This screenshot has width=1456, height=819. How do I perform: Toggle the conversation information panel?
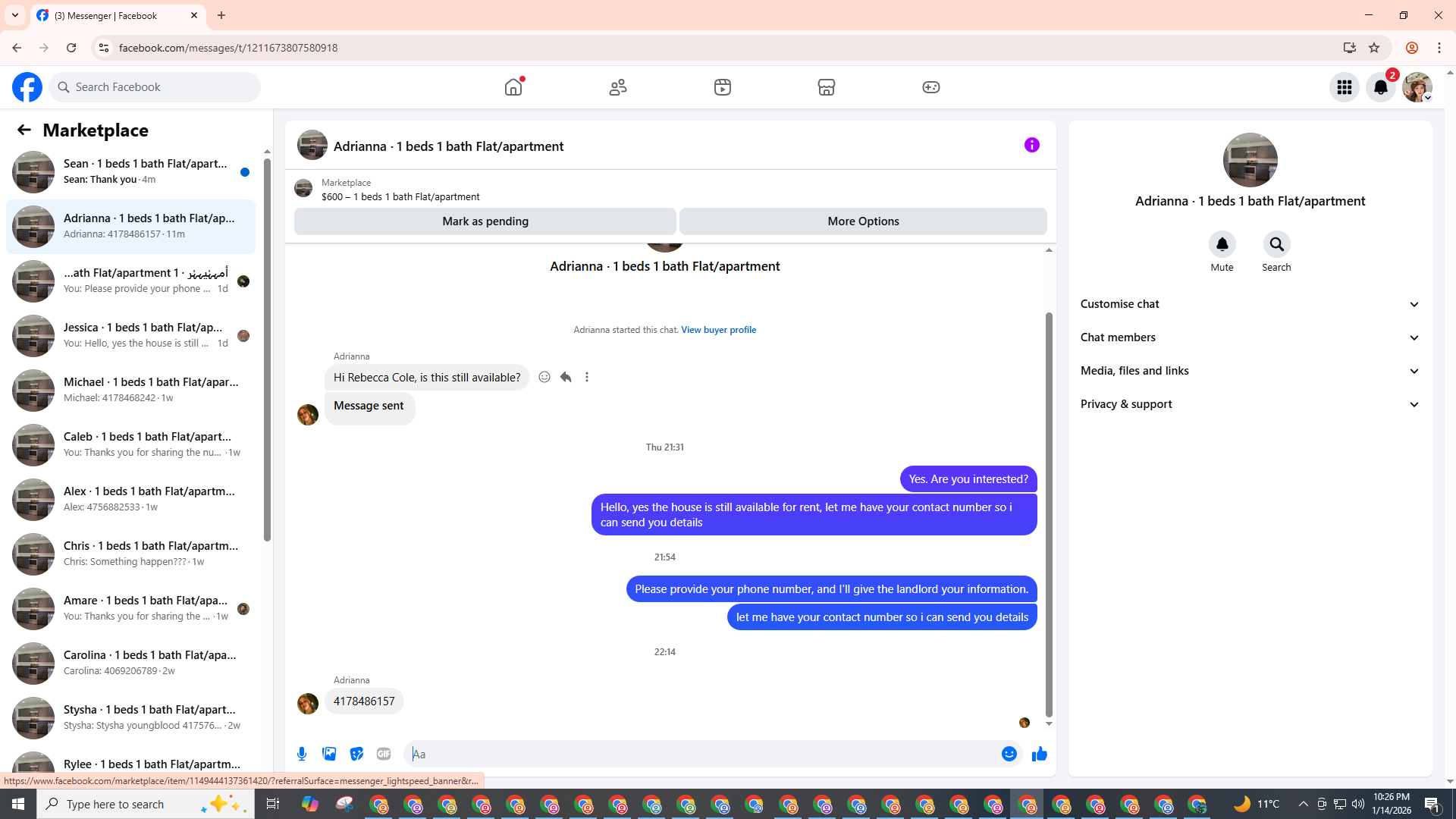point(1031,145)
